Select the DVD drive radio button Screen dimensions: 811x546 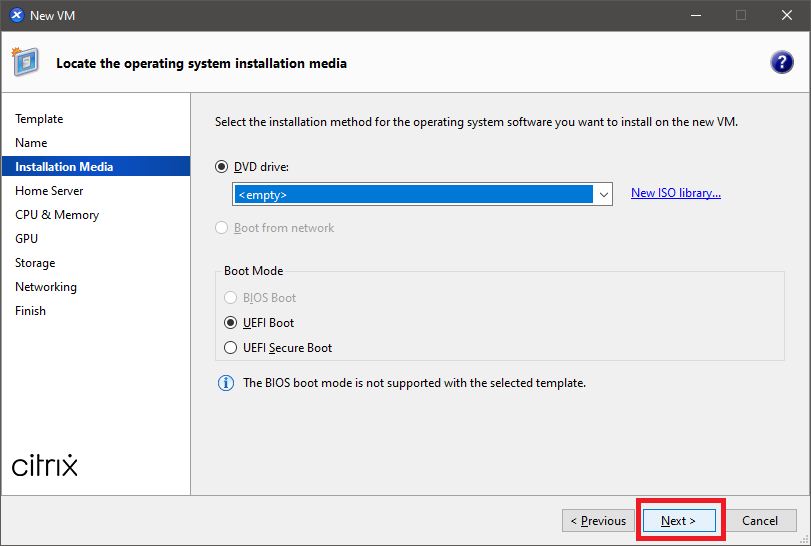(222, 167)
